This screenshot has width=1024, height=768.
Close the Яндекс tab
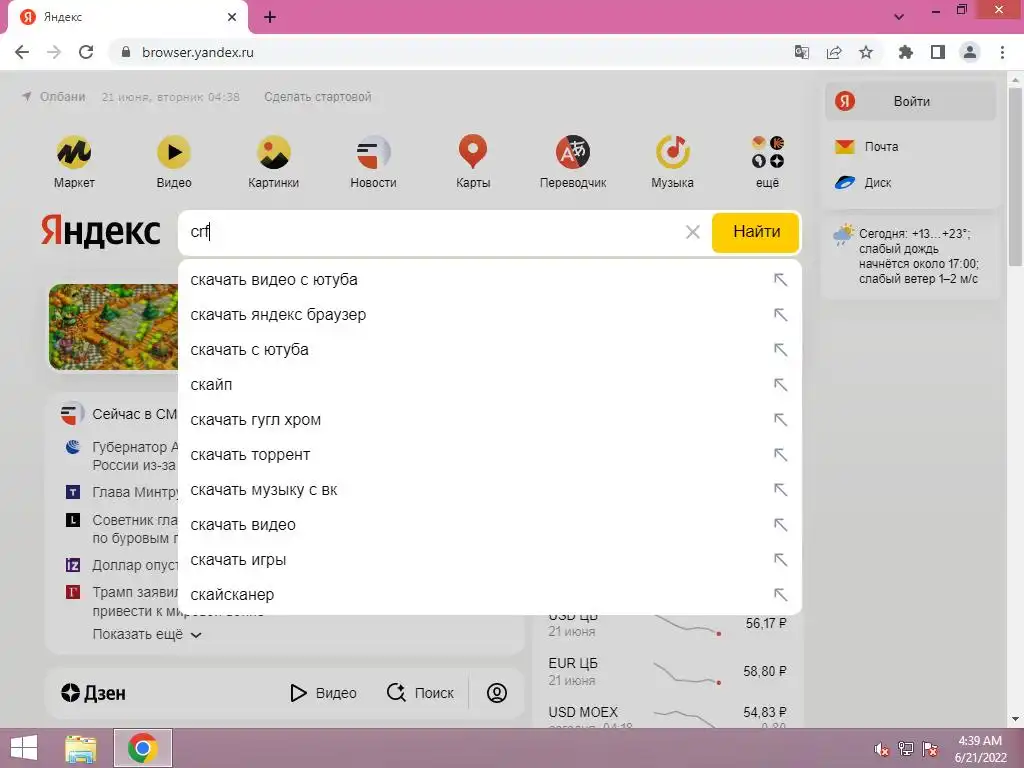pos(232,17)
